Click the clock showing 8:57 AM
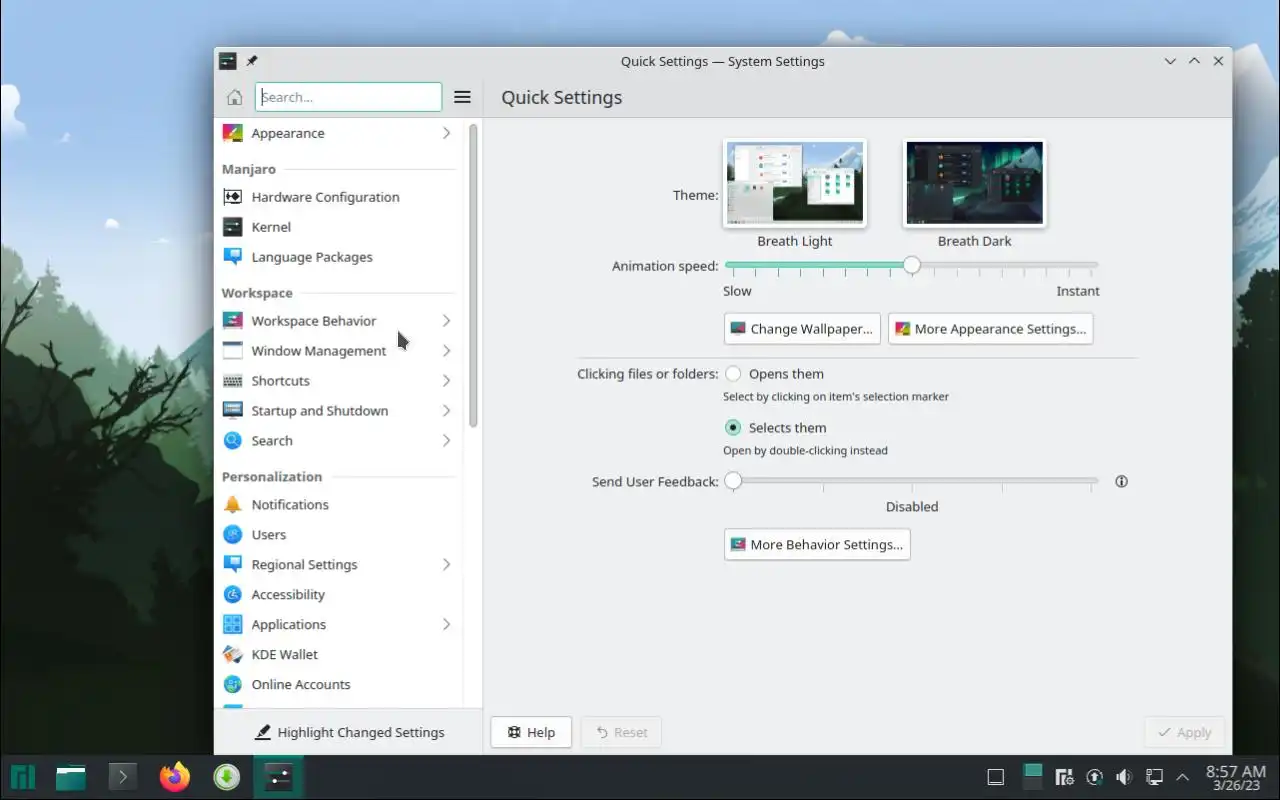Viewport: 1280px width, 800px height. tap(1236, 777)
